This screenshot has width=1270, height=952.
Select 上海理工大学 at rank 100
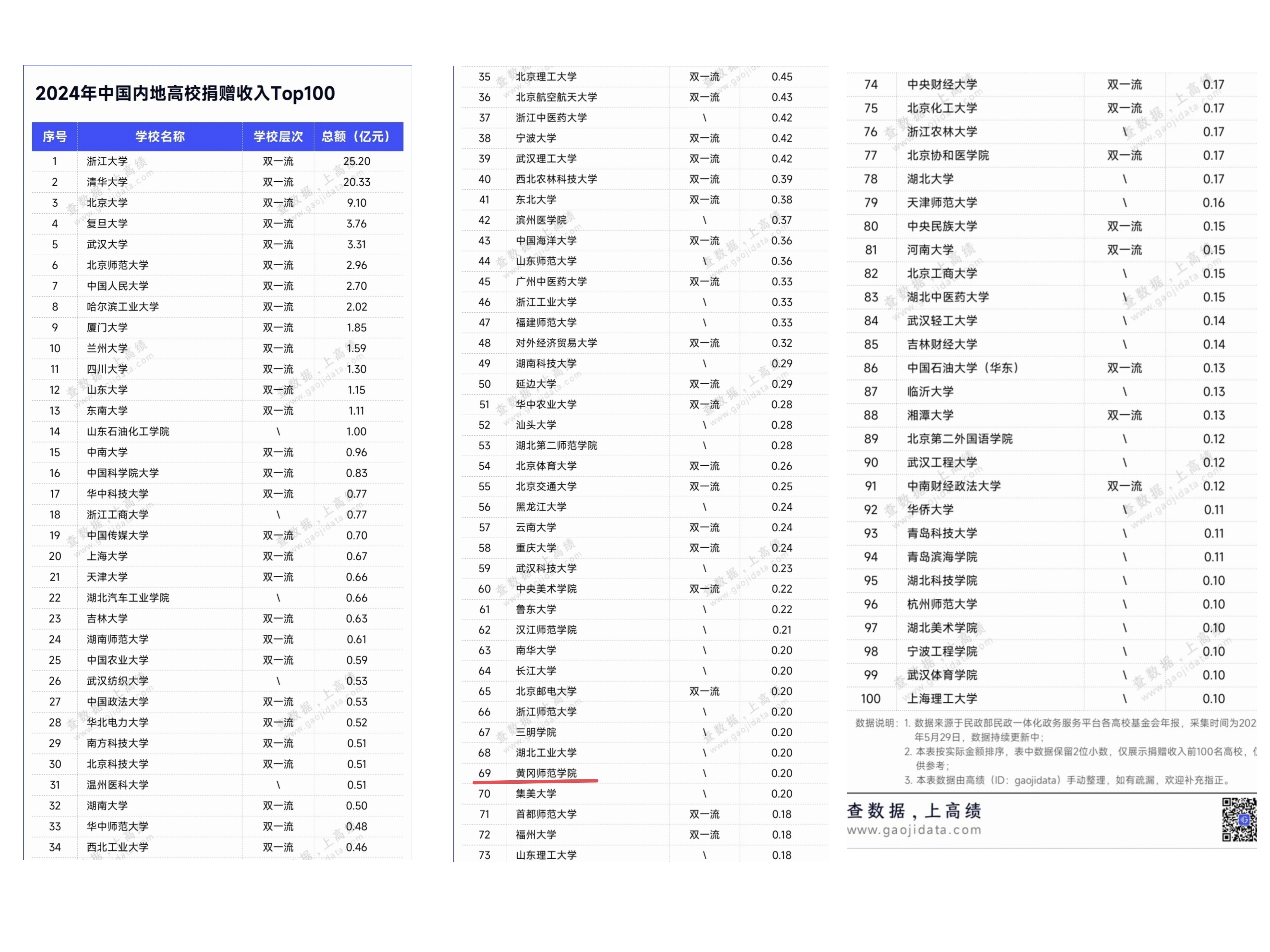(942, 699)
